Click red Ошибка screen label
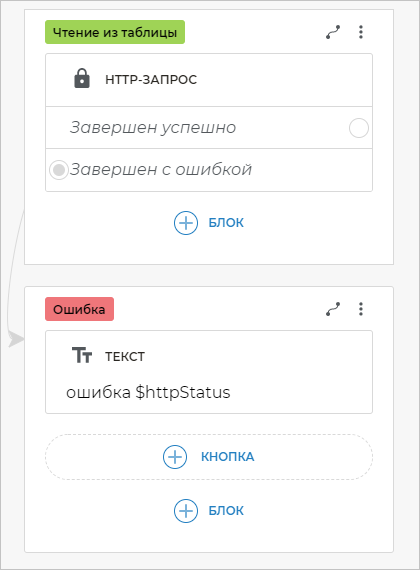This screenshot has height=570, width=420. (x=79, y=309)
